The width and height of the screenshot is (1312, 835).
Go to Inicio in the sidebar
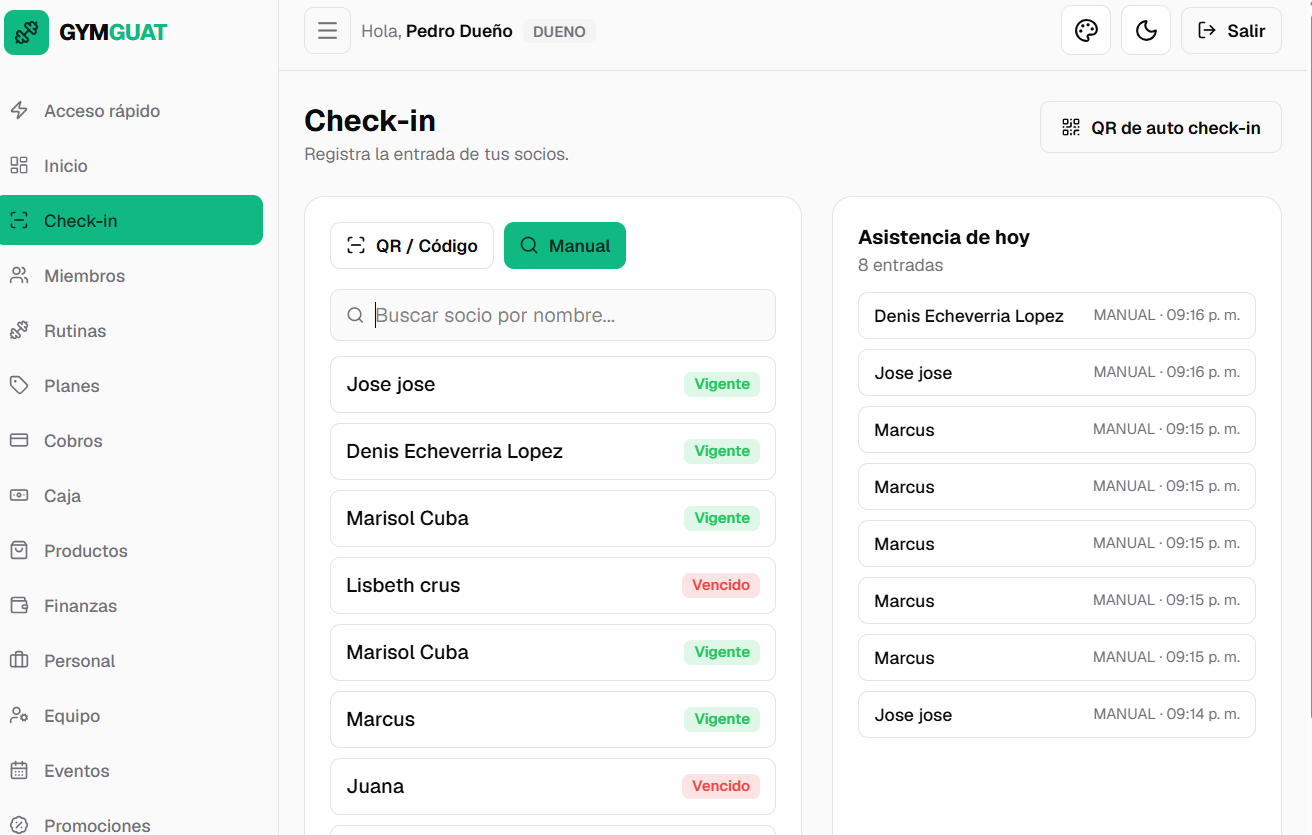131,166
